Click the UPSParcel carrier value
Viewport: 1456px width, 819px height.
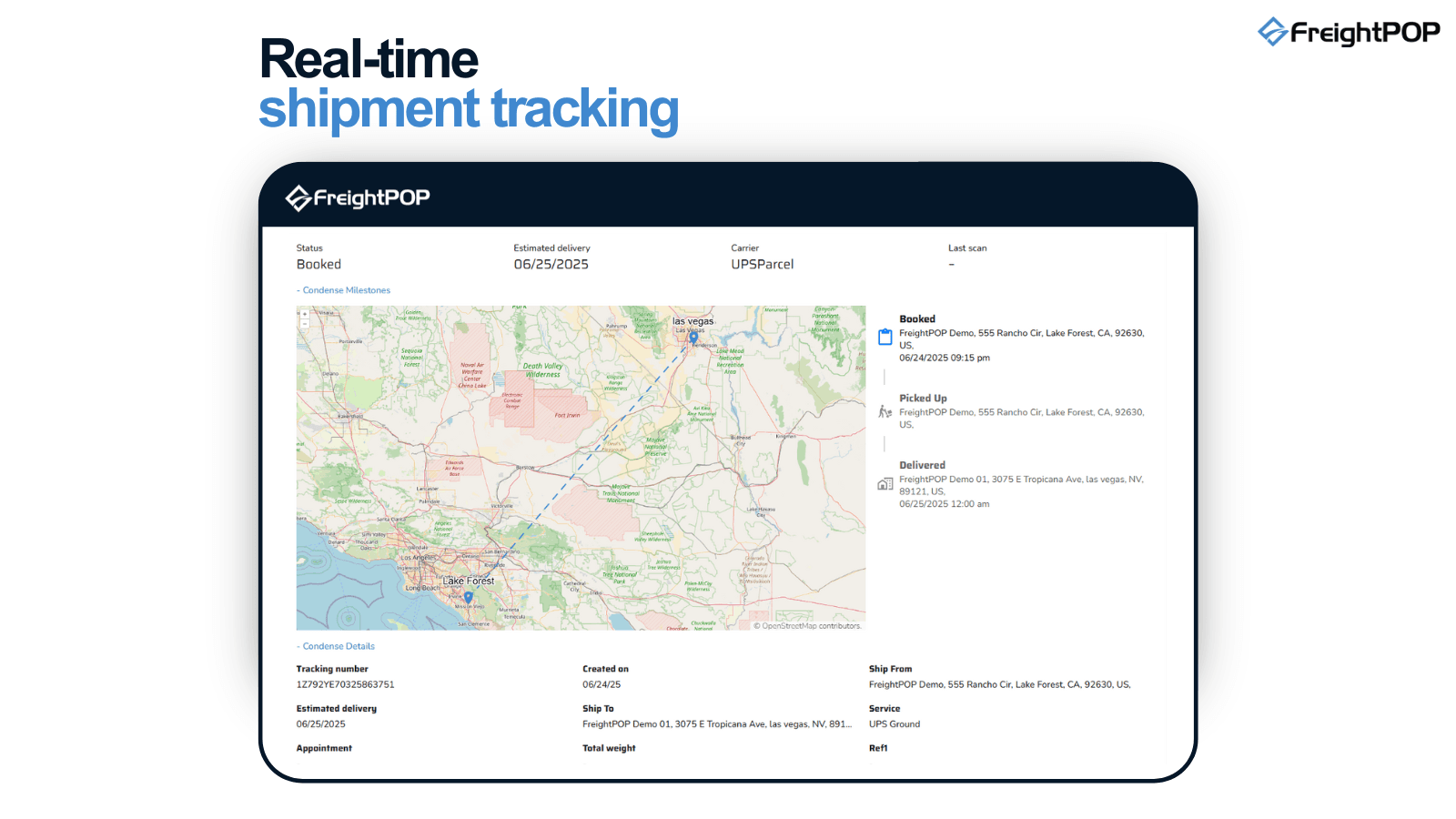[763, 264]
